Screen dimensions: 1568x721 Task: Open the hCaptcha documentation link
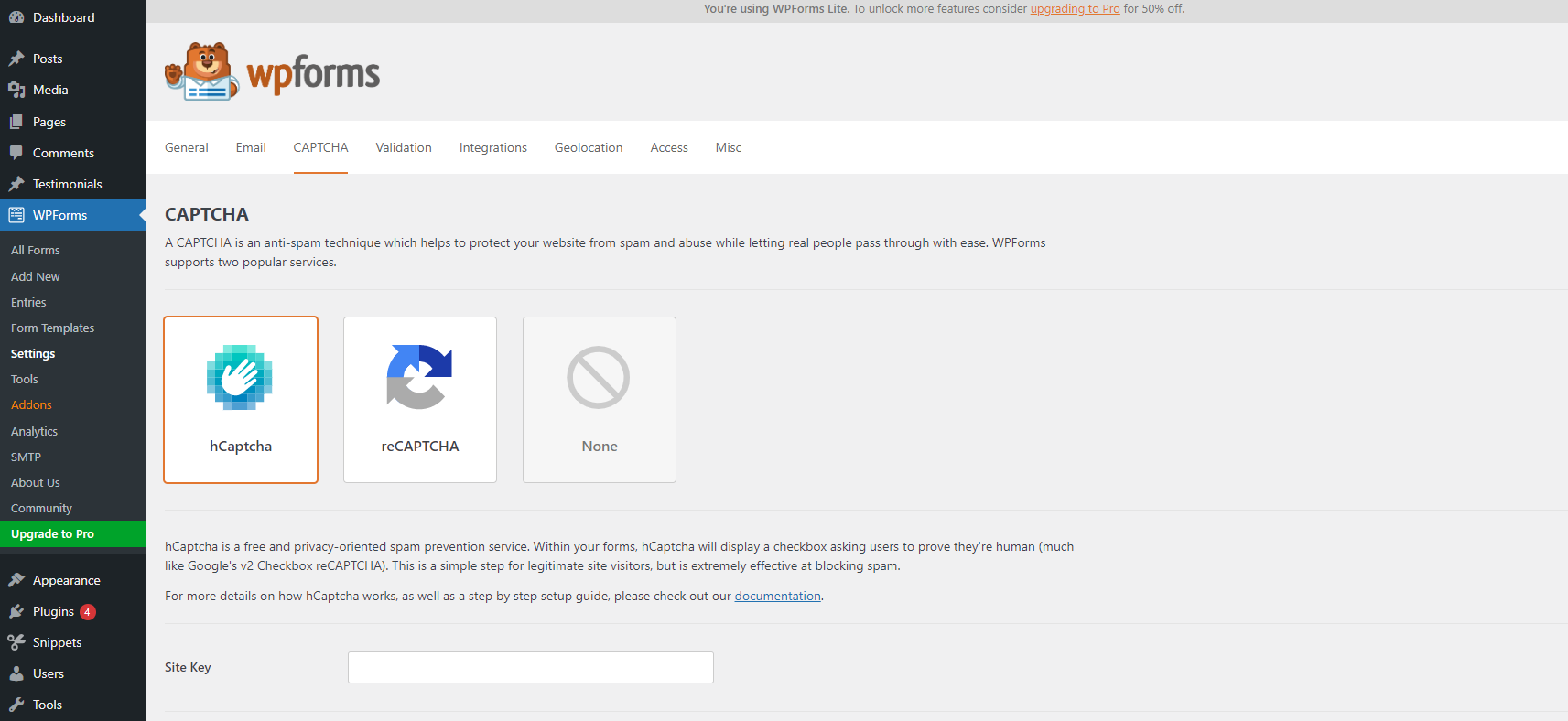[x=777, y=596]
